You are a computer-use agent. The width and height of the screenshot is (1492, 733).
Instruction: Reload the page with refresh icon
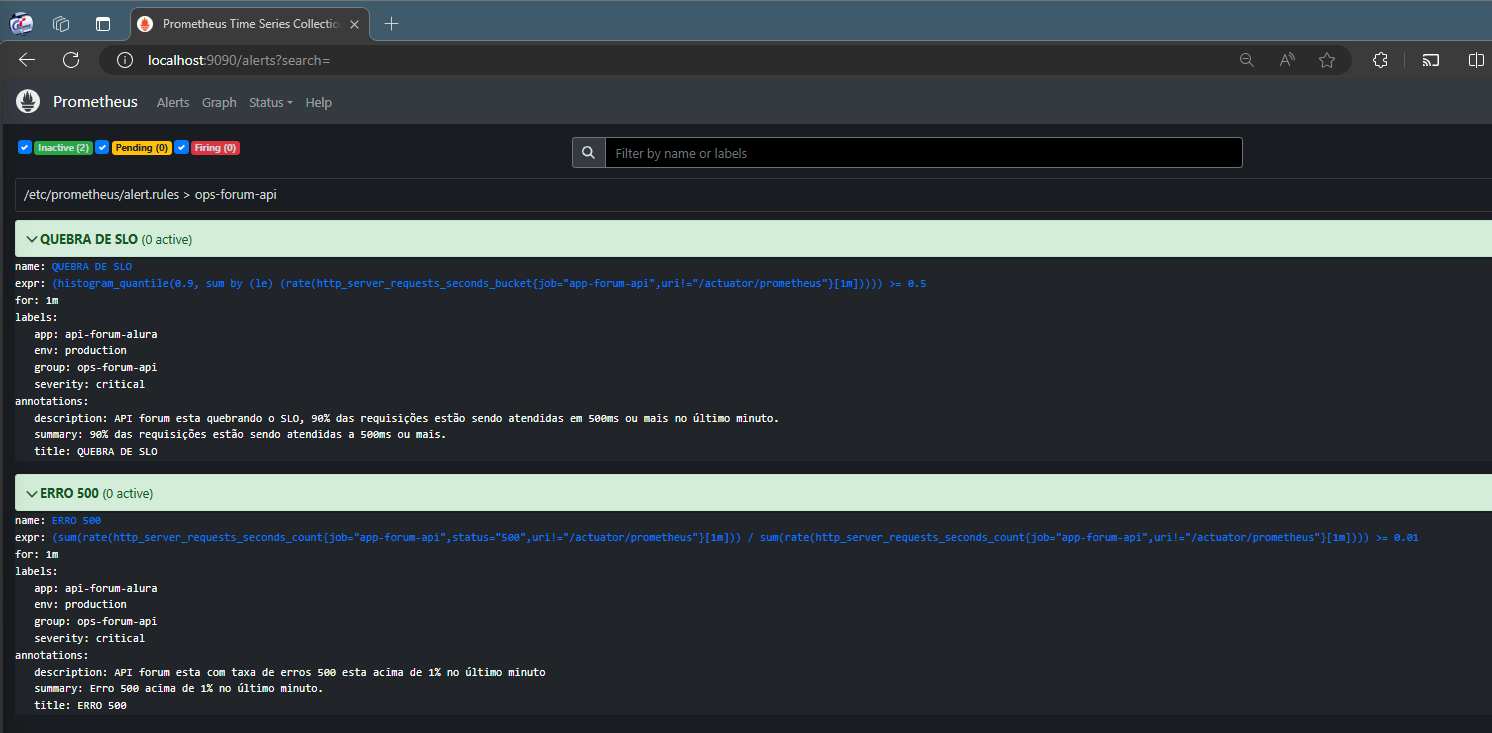[x=71, y=60]
